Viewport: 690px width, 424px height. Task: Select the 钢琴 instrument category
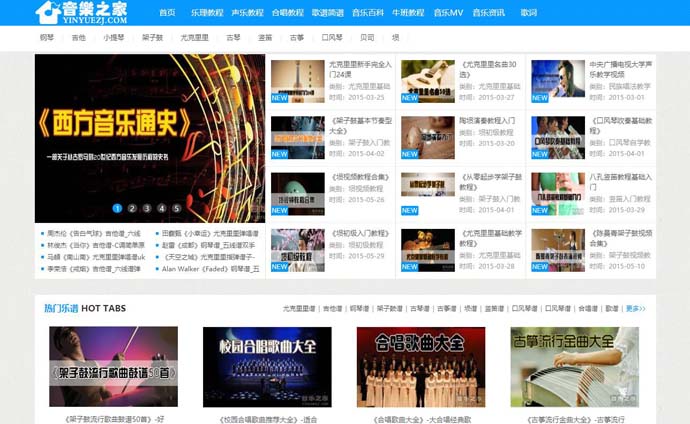pos(47,37)
